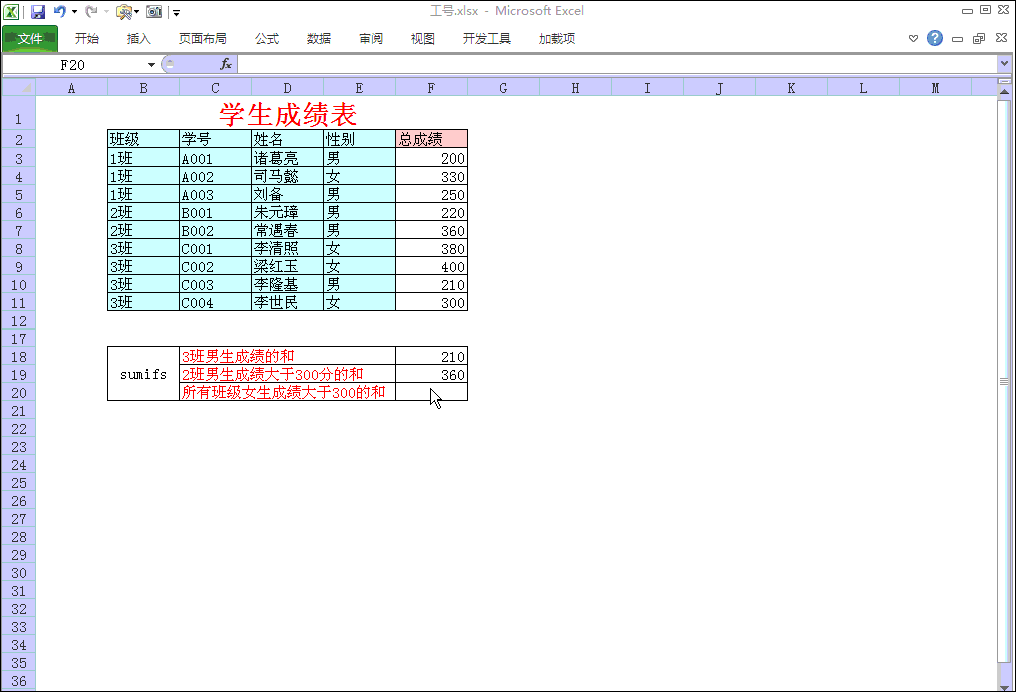Open the 文件 File tab

30,38
